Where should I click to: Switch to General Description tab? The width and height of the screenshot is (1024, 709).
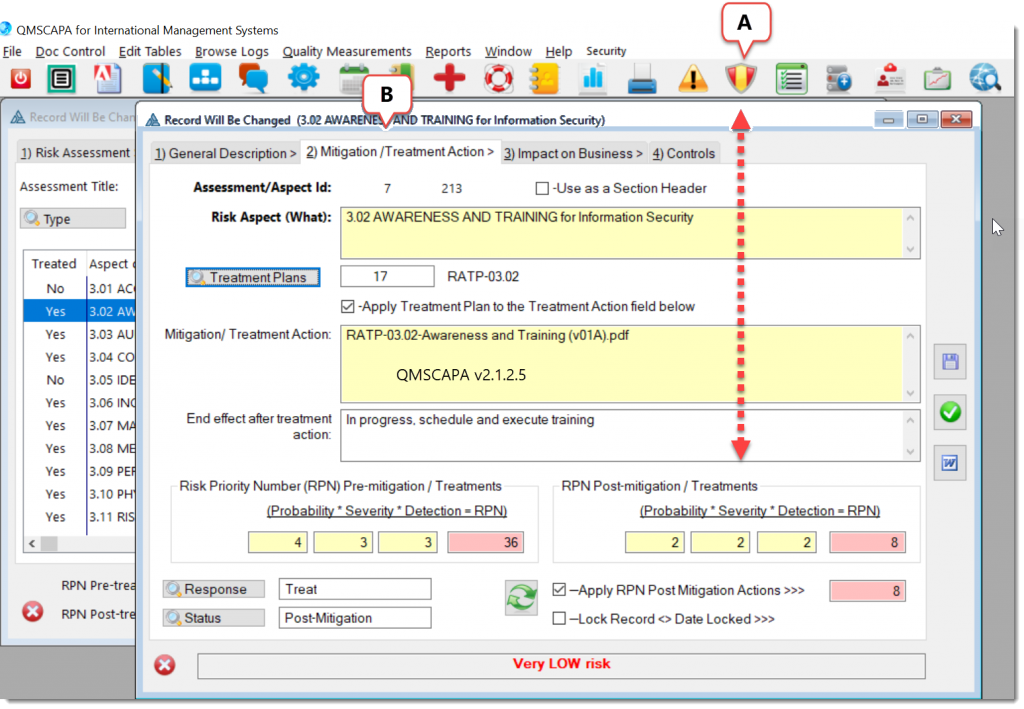click(x=225, y=153)
